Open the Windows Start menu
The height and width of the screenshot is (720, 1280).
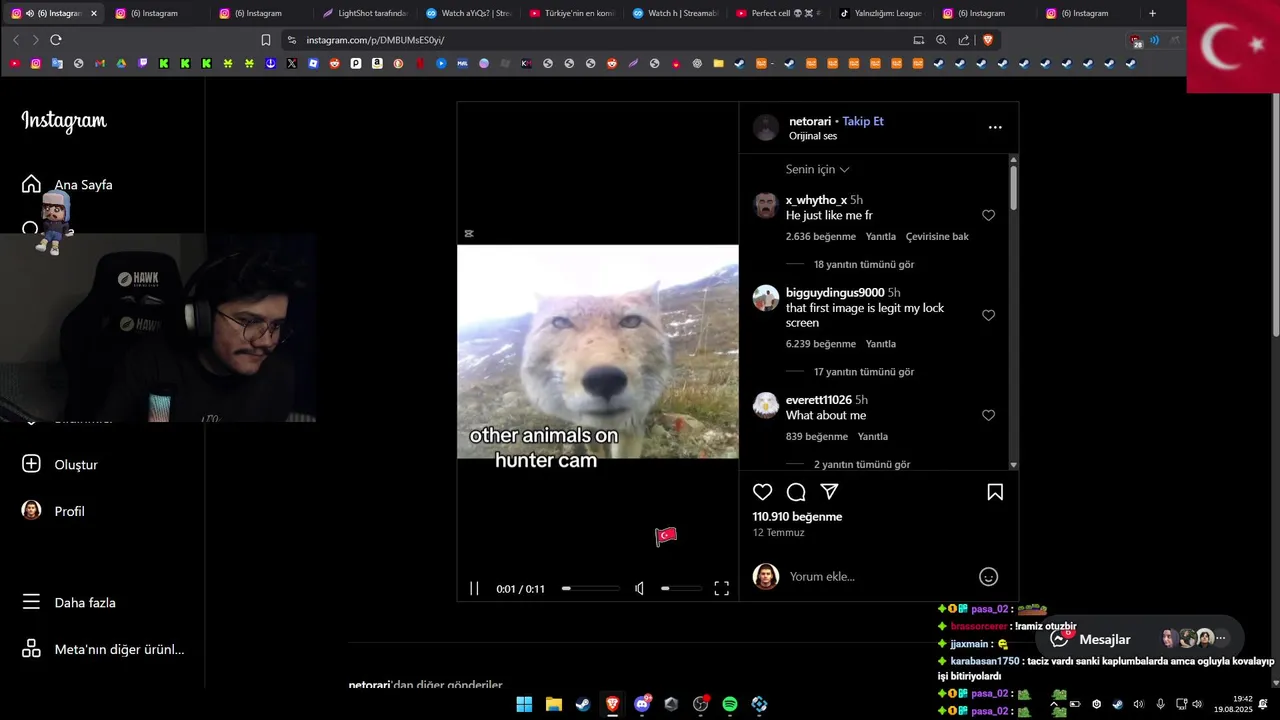[x=524, y=704]
